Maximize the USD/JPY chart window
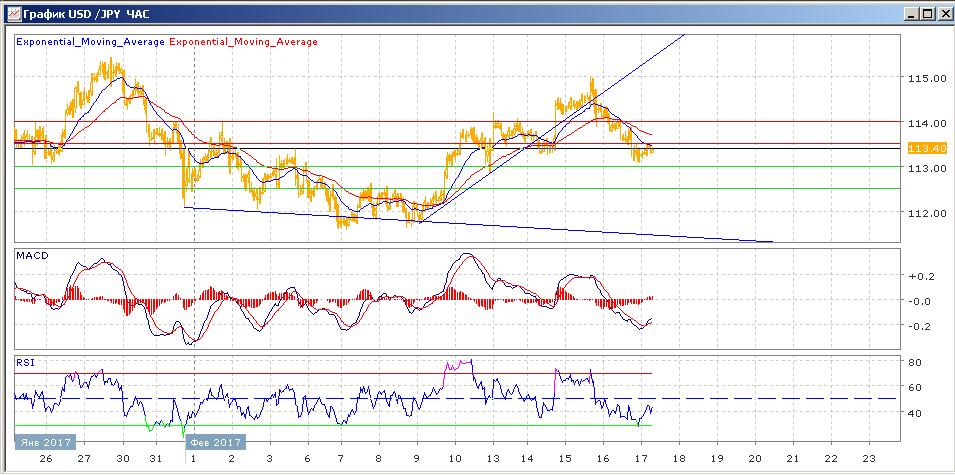This screenshot has width=955, height=475. (926, 14)
